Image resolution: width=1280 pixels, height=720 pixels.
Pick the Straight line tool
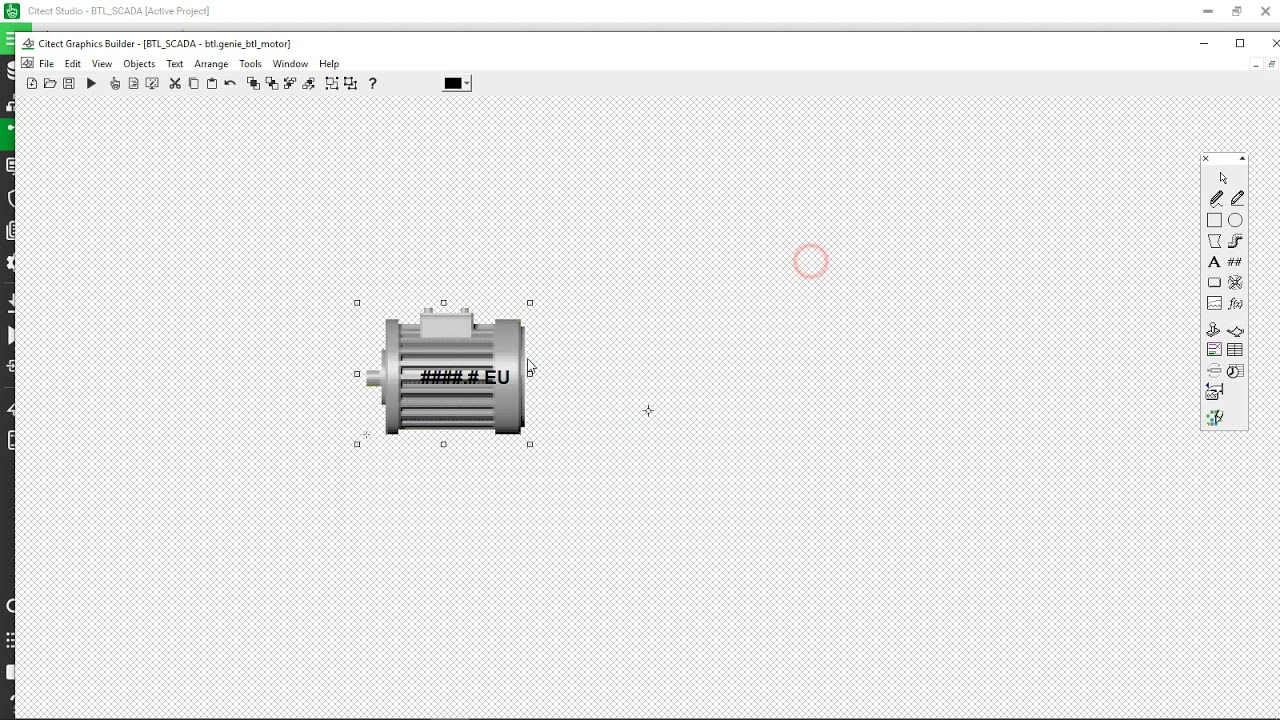(x=1236, y=199)
